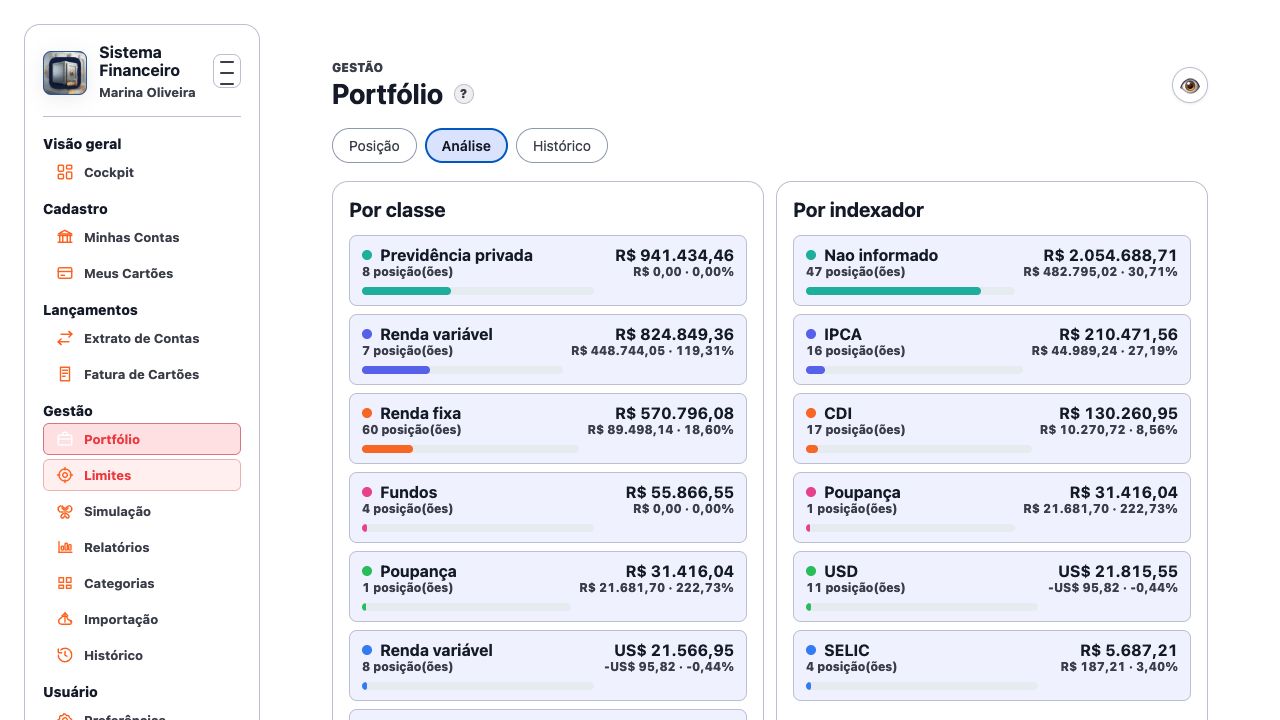The image size is (1280, 720).
Task: Open the Cockpit grid icon
Action: 65,172
